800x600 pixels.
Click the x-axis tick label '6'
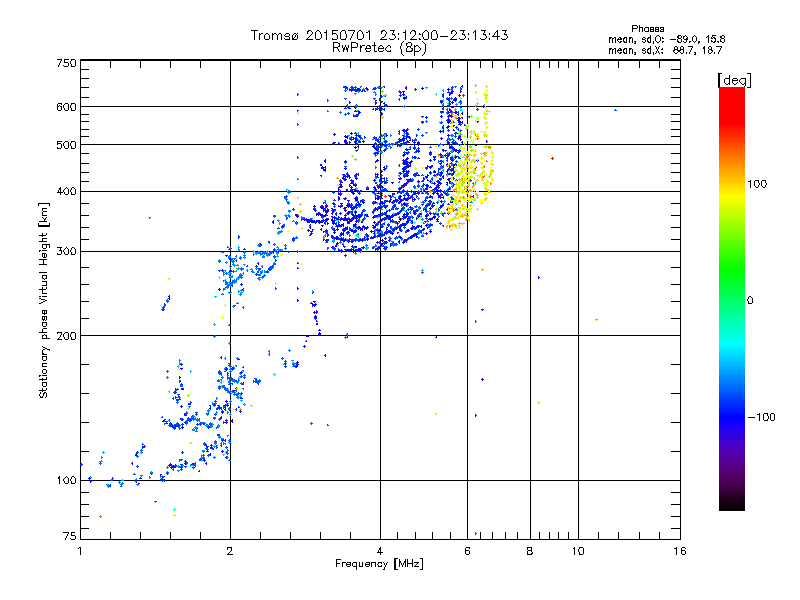coord(467,551)
